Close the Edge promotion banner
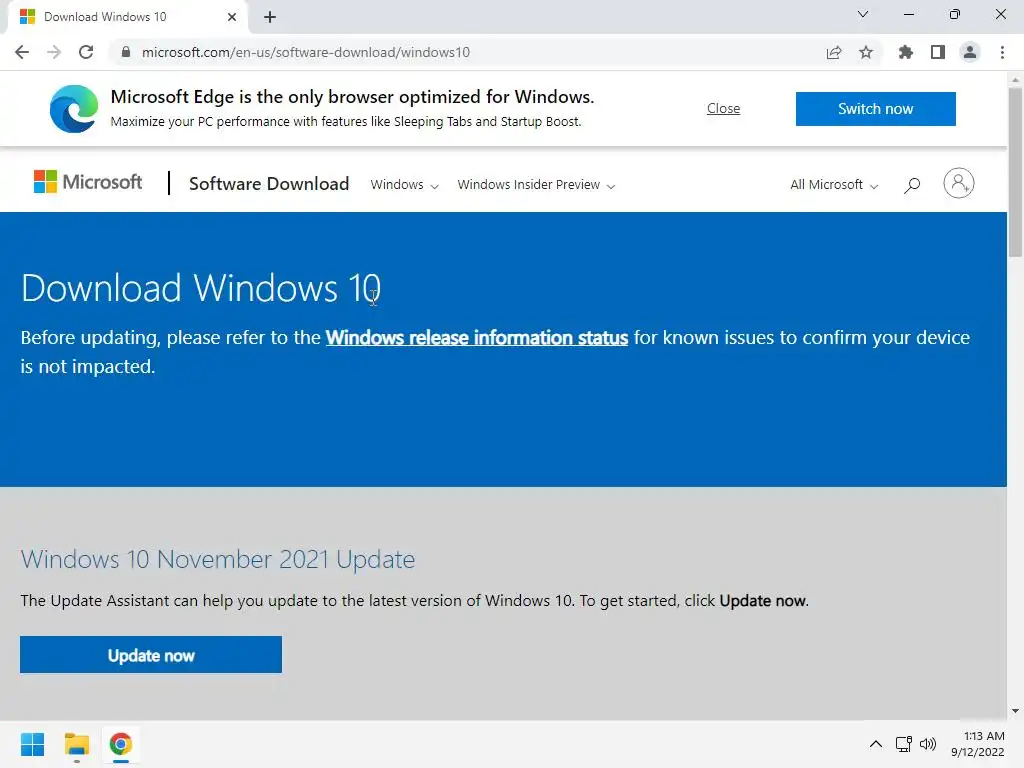1024x768 pixels. pyautogui.click(x=724, y=108)
